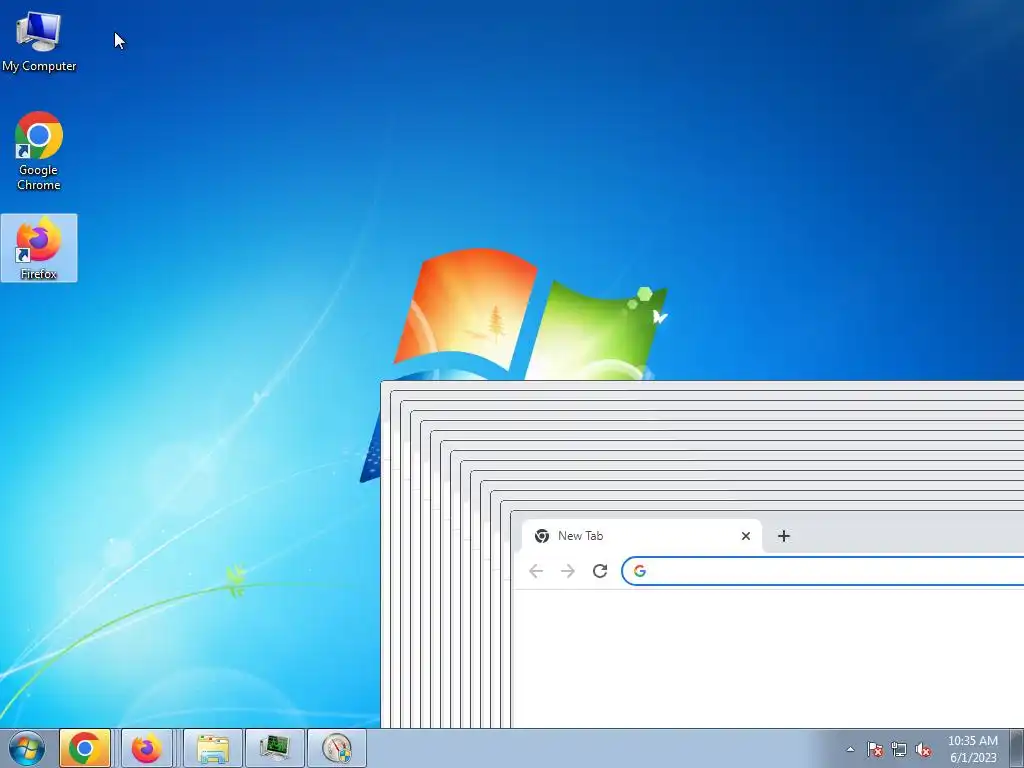Switch to Chrome in the taskbar
The height and width of the screenshot is (768, 1024).
[85, 748]
